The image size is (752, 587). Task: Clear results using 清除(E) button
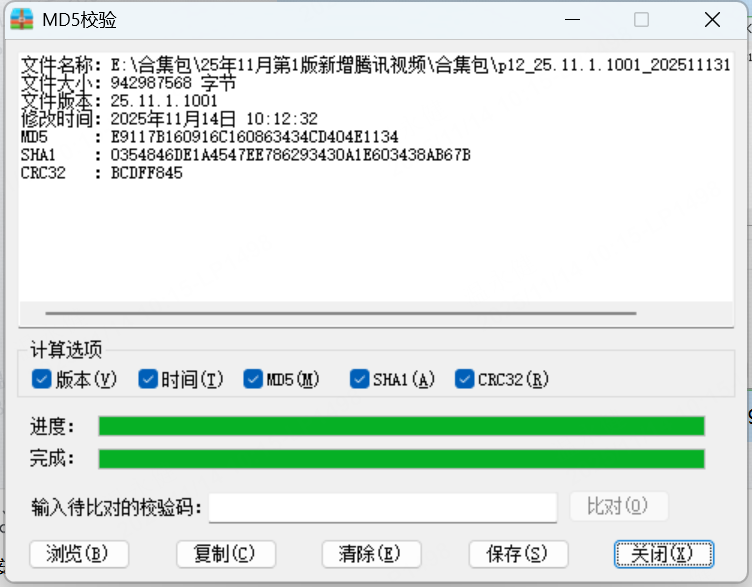click(372, 554)
